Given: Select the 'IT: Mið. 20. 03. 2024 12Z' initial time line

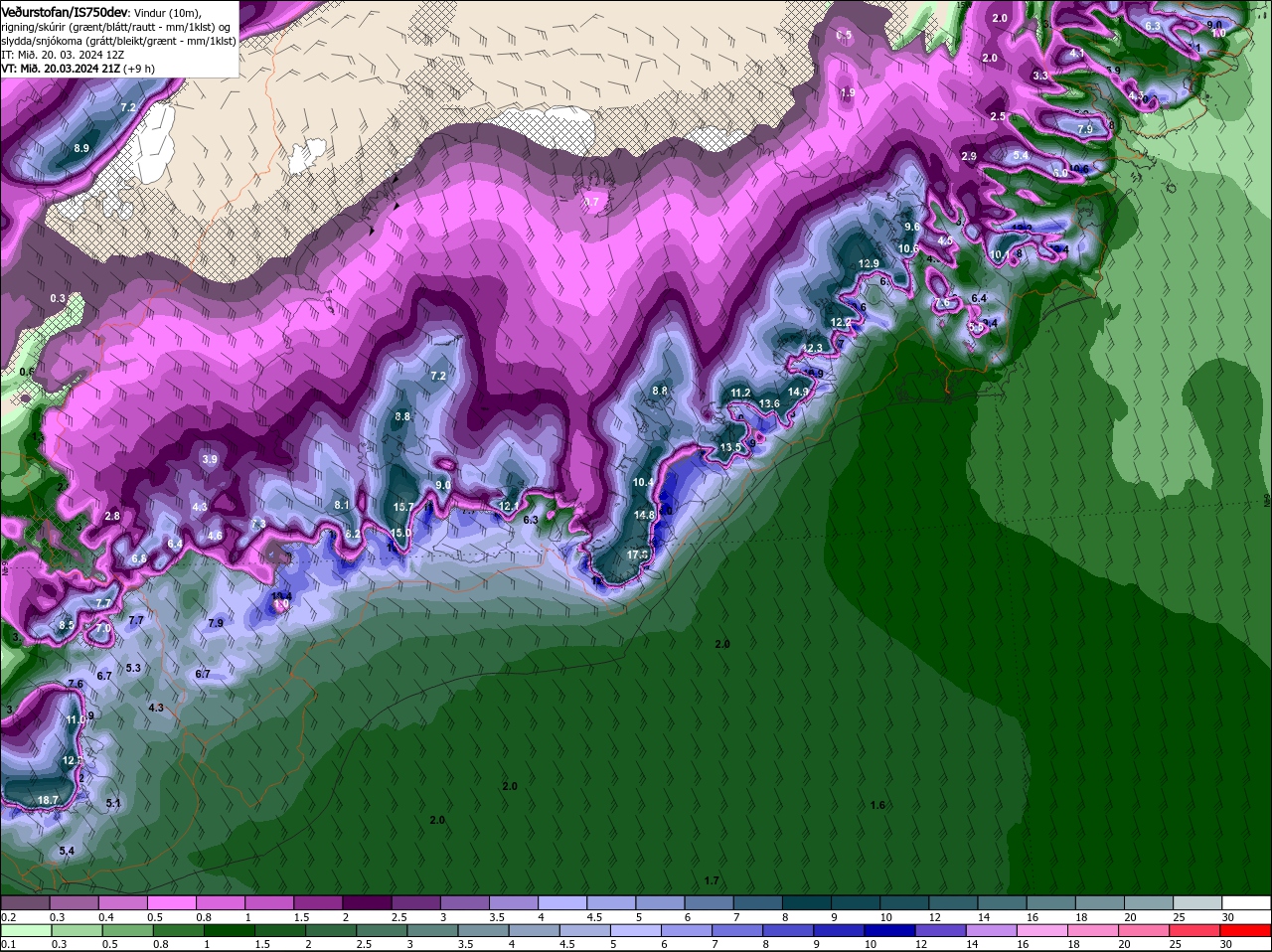Looking at the screenshot, I should 63,55.
